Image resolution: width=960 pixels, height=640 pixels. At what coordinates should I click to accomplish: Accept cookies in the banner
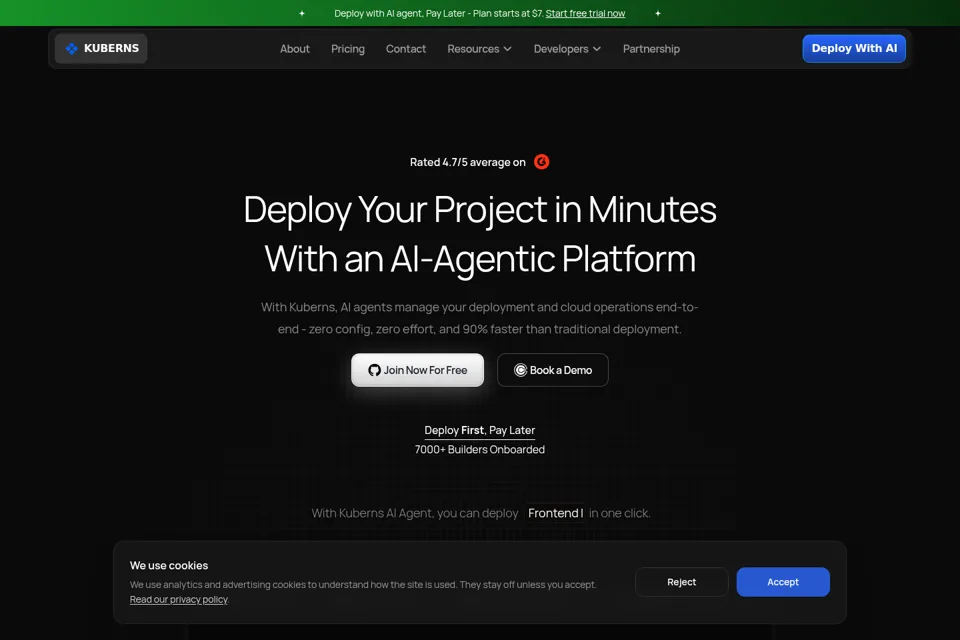click(783, 582)
